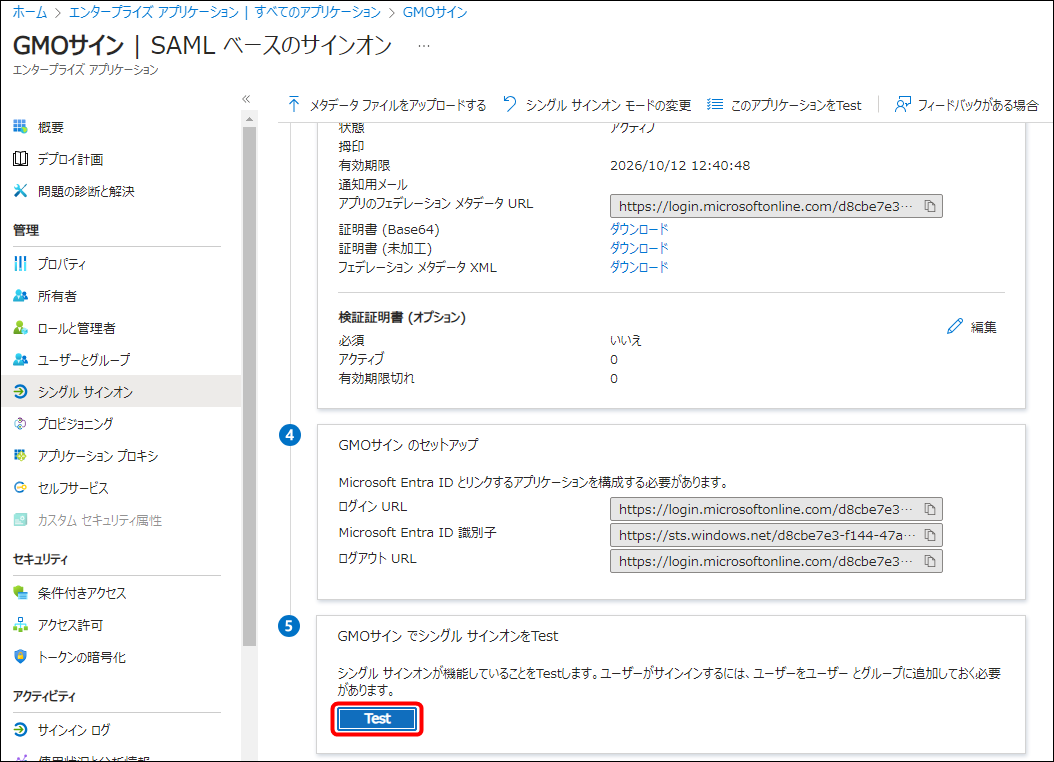Click フィードバックがある場合 label

click(x=978, y=105)
